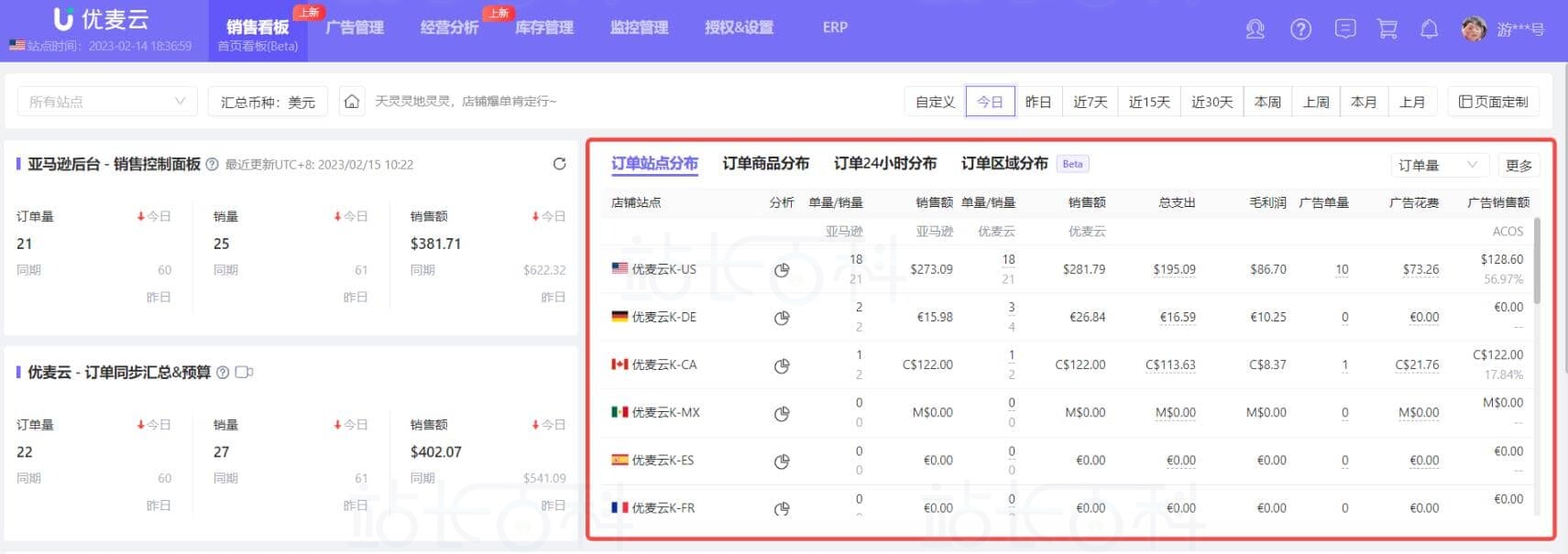Open the 授权&设置 menu

pyautogui.click(x=739, y=27)
